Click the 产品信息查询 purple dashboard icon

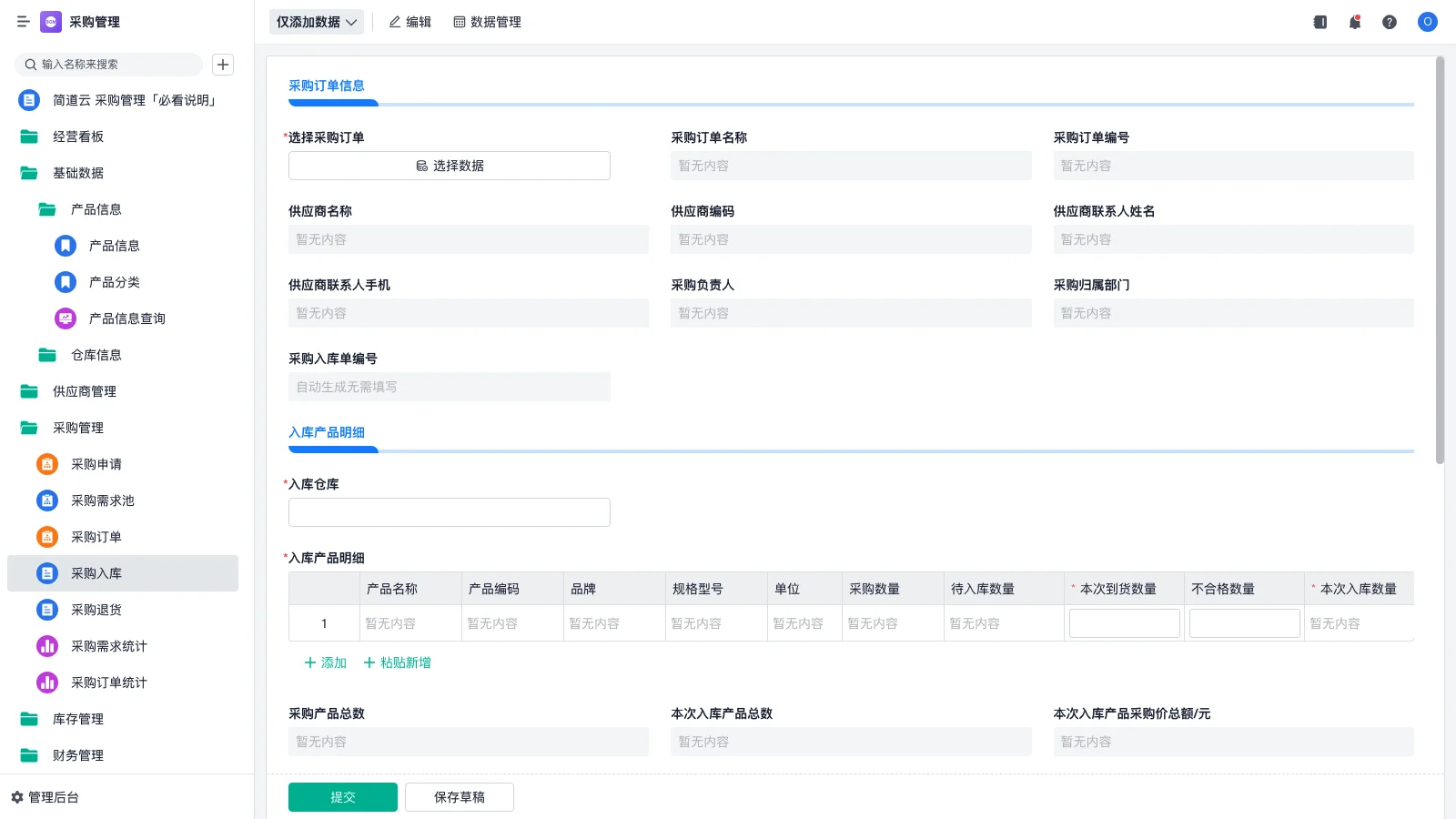coord(66,318)
